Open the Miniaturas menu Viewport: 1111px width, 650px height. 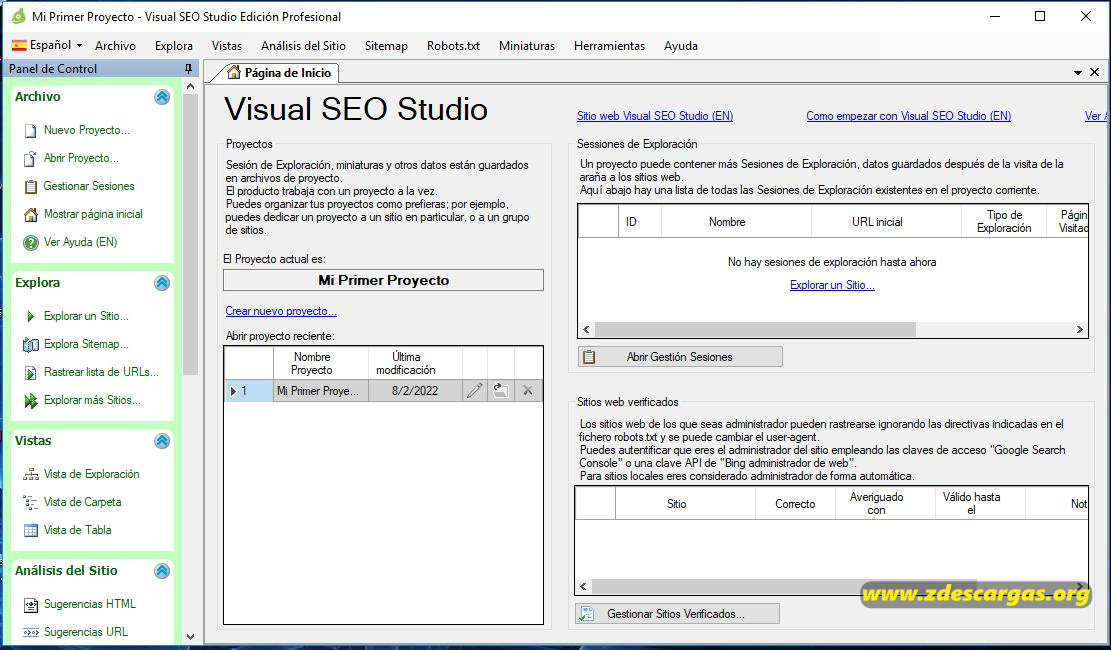point(527,45)
